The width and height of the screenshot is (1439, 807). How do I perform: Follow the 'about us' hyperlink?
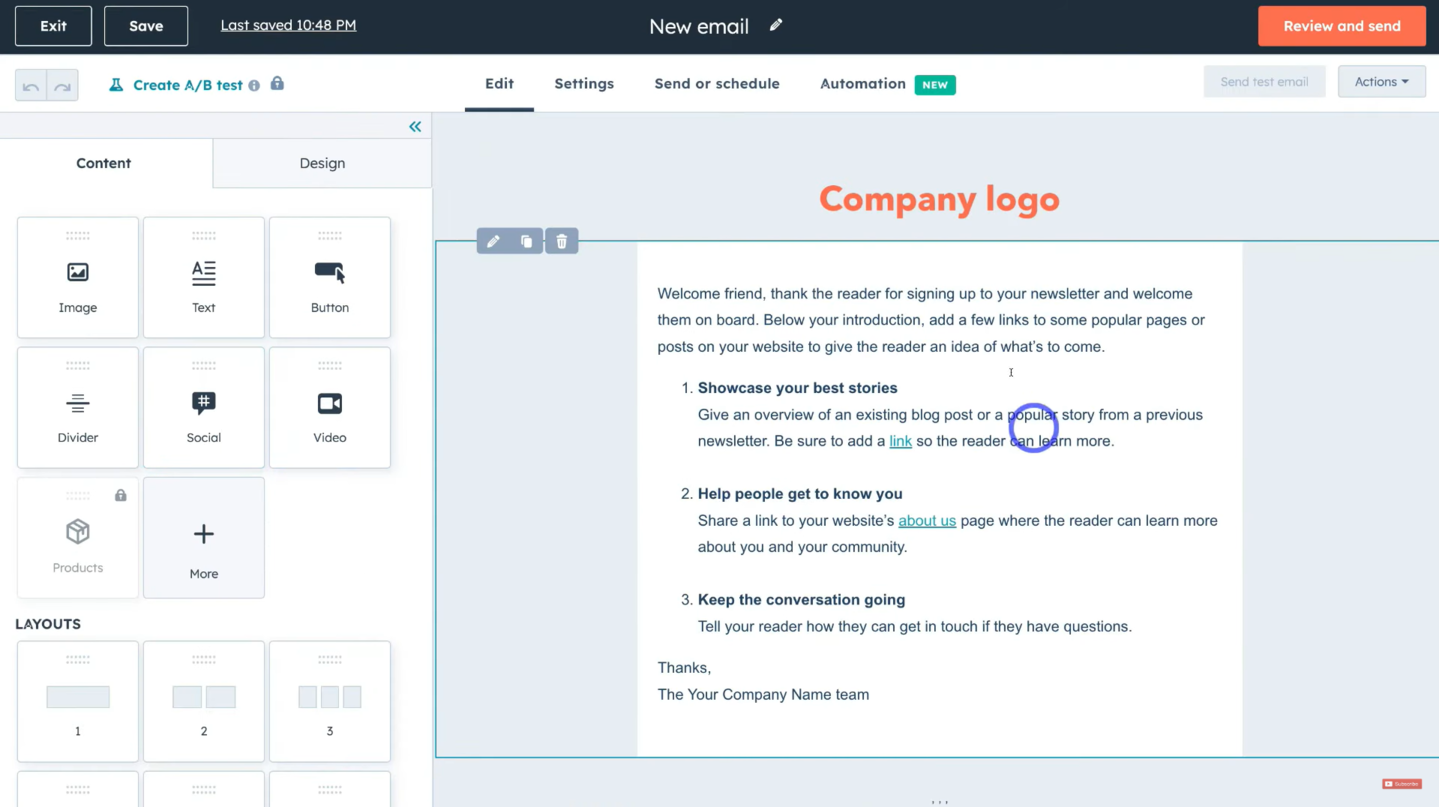927,521
